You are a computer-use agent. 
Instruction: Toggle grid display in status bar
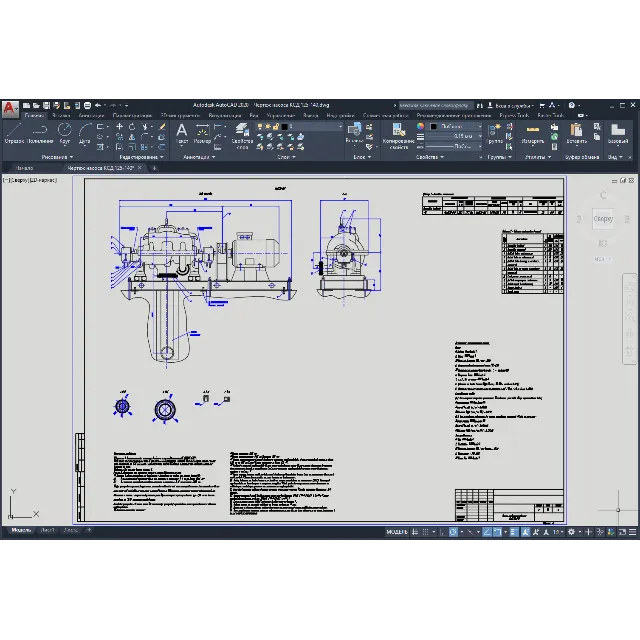415,532
